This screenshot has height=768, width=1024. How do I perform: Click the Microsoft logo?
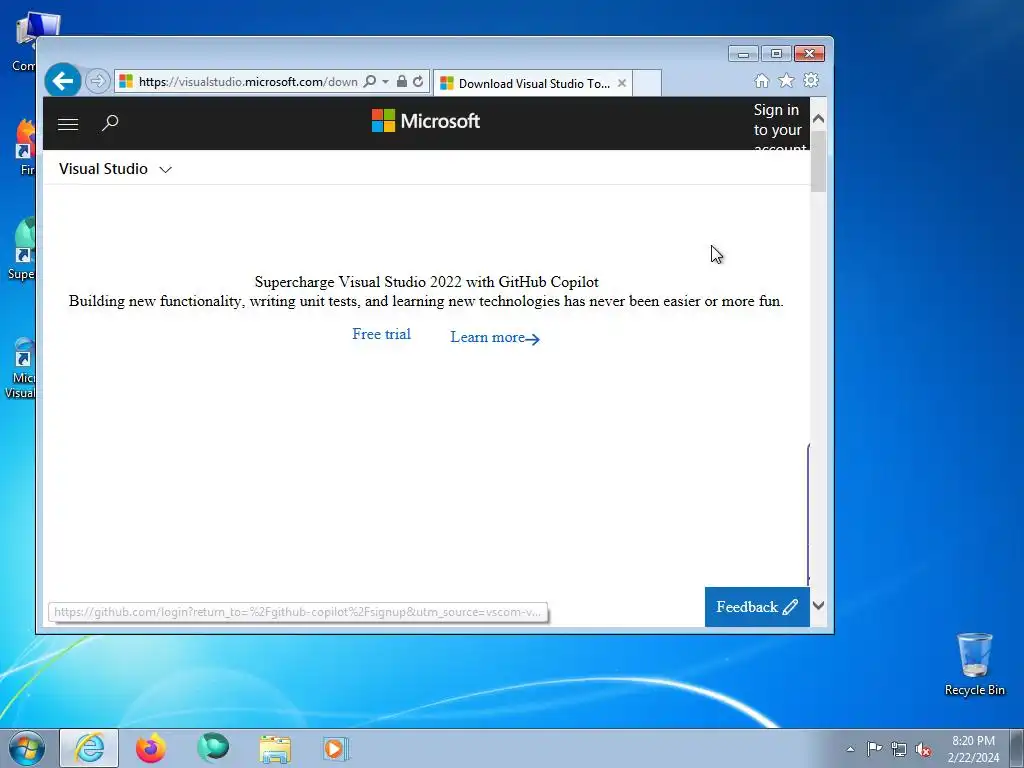tap(426, 121)
